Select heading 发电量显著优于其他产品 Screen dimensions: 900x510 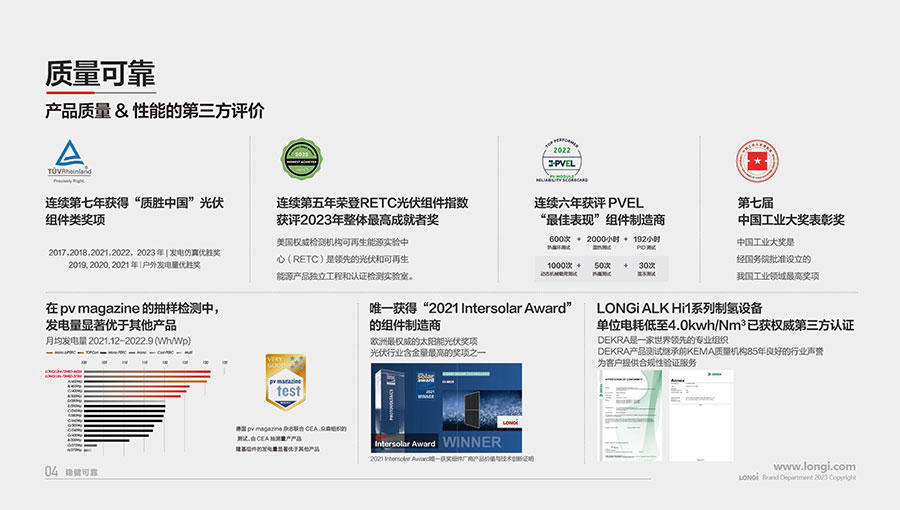(x=111, y=325)
